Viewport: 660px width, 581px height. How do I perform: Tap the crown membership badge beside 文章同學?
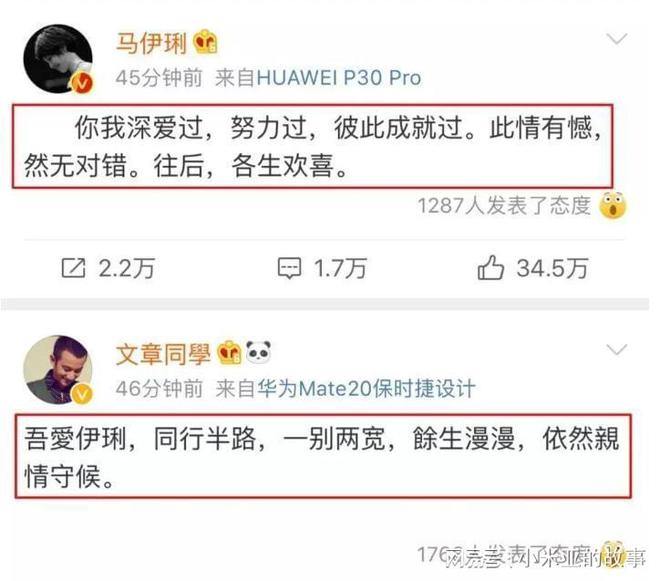[x=229, y=352]
